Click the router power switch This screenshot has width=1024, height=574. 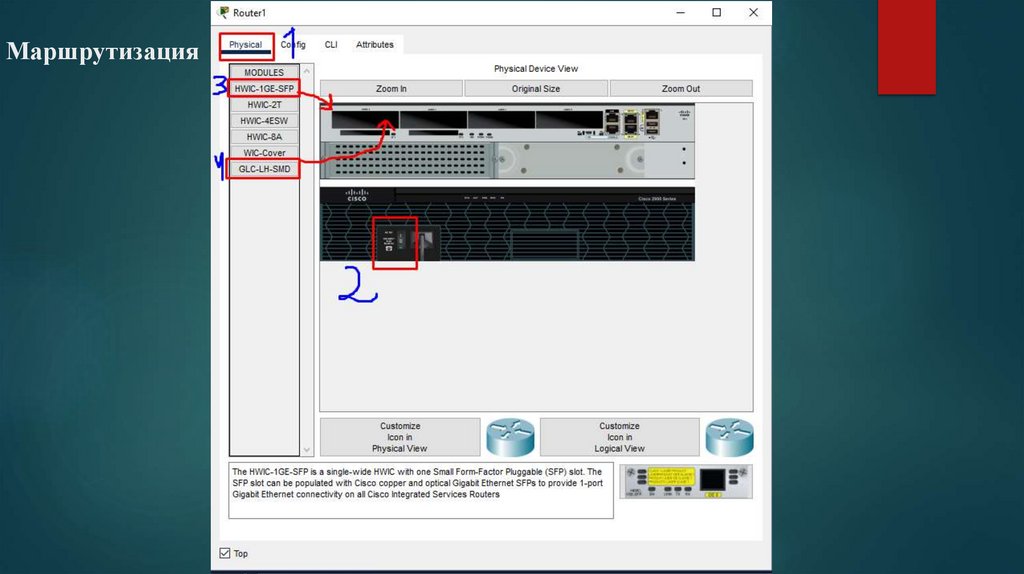pyautogui.click(x=400, y=241)
